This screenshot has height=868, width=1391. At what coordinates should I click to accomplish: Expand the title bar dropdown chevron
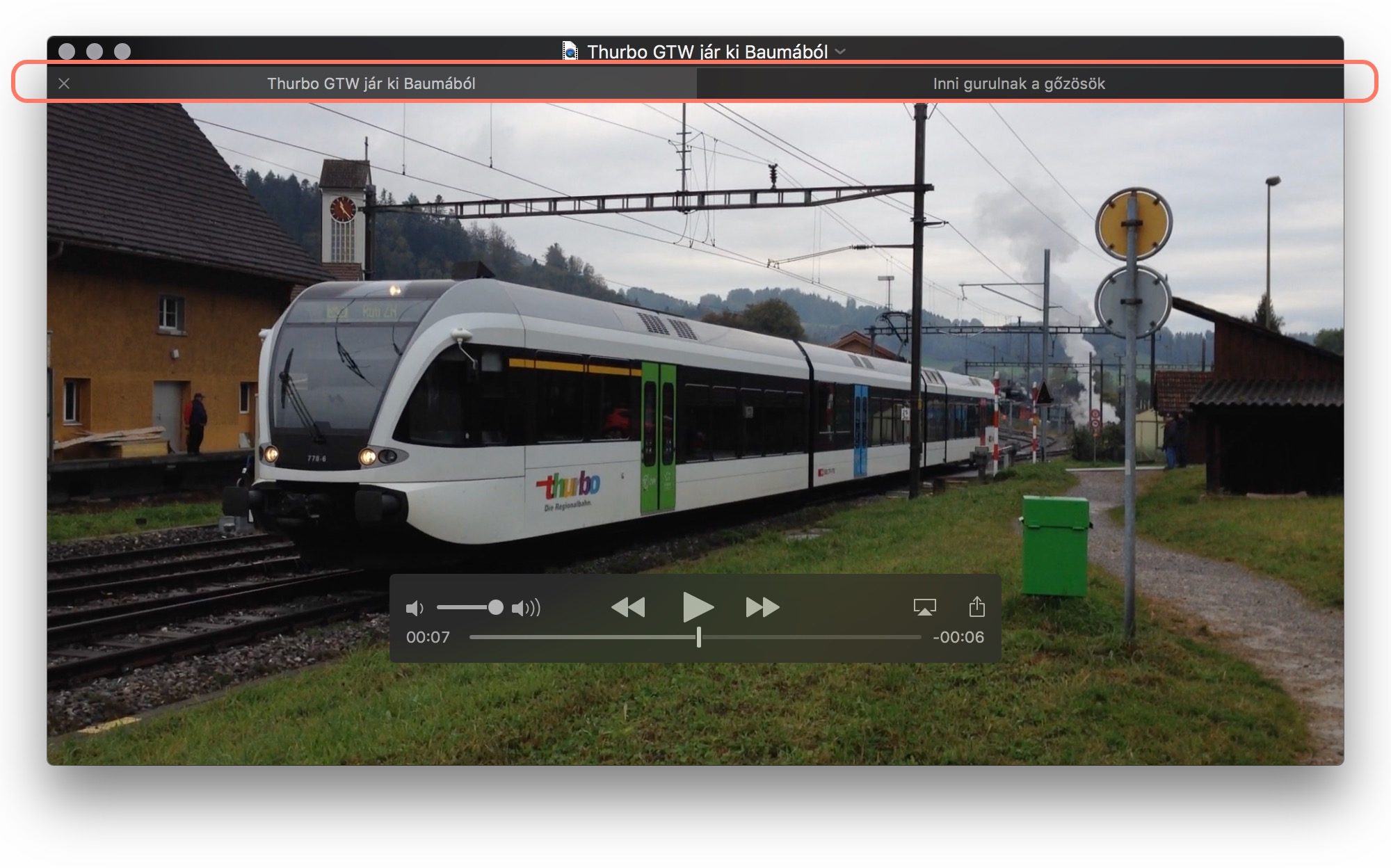point(840,51)
